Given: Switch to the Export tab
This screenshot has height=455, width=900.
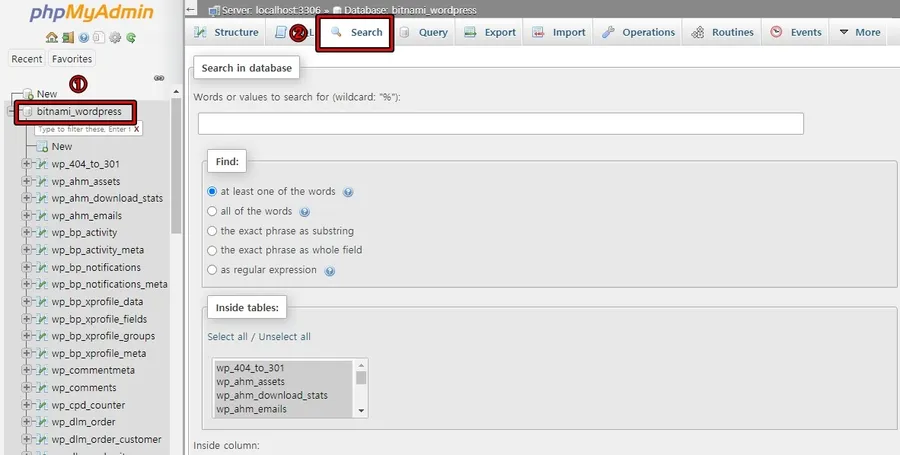Looking at the screenshot, I should pos(490,32).
